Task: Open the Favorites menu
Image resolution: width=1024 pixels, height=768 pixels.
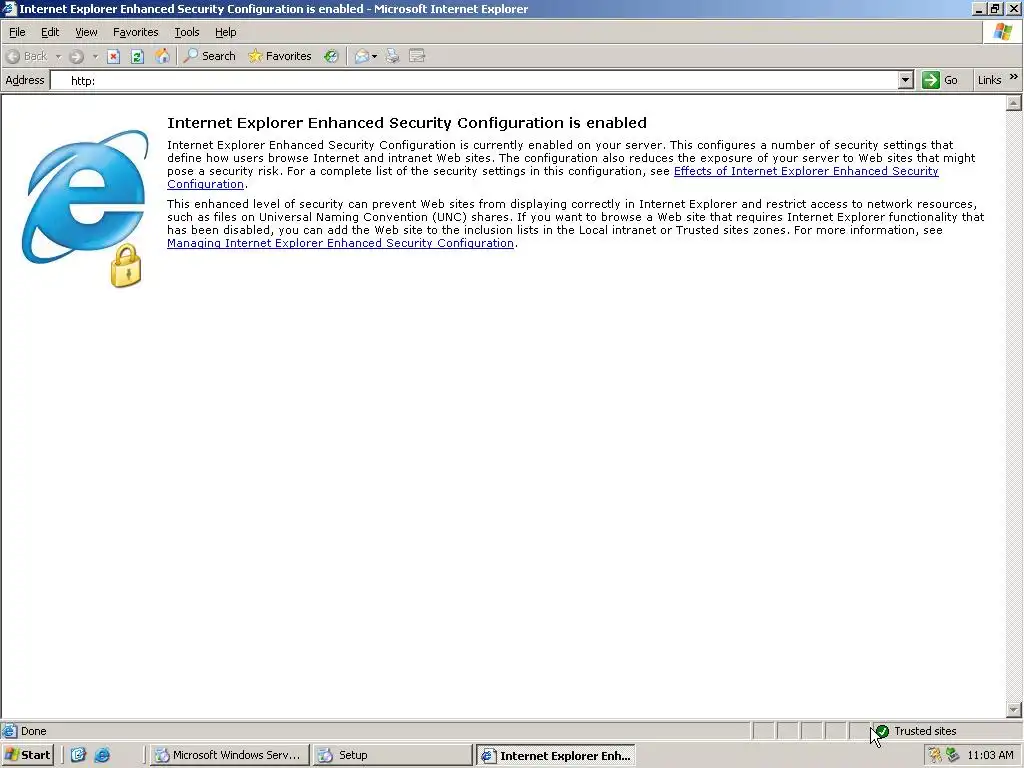Action: click(135, 32)
